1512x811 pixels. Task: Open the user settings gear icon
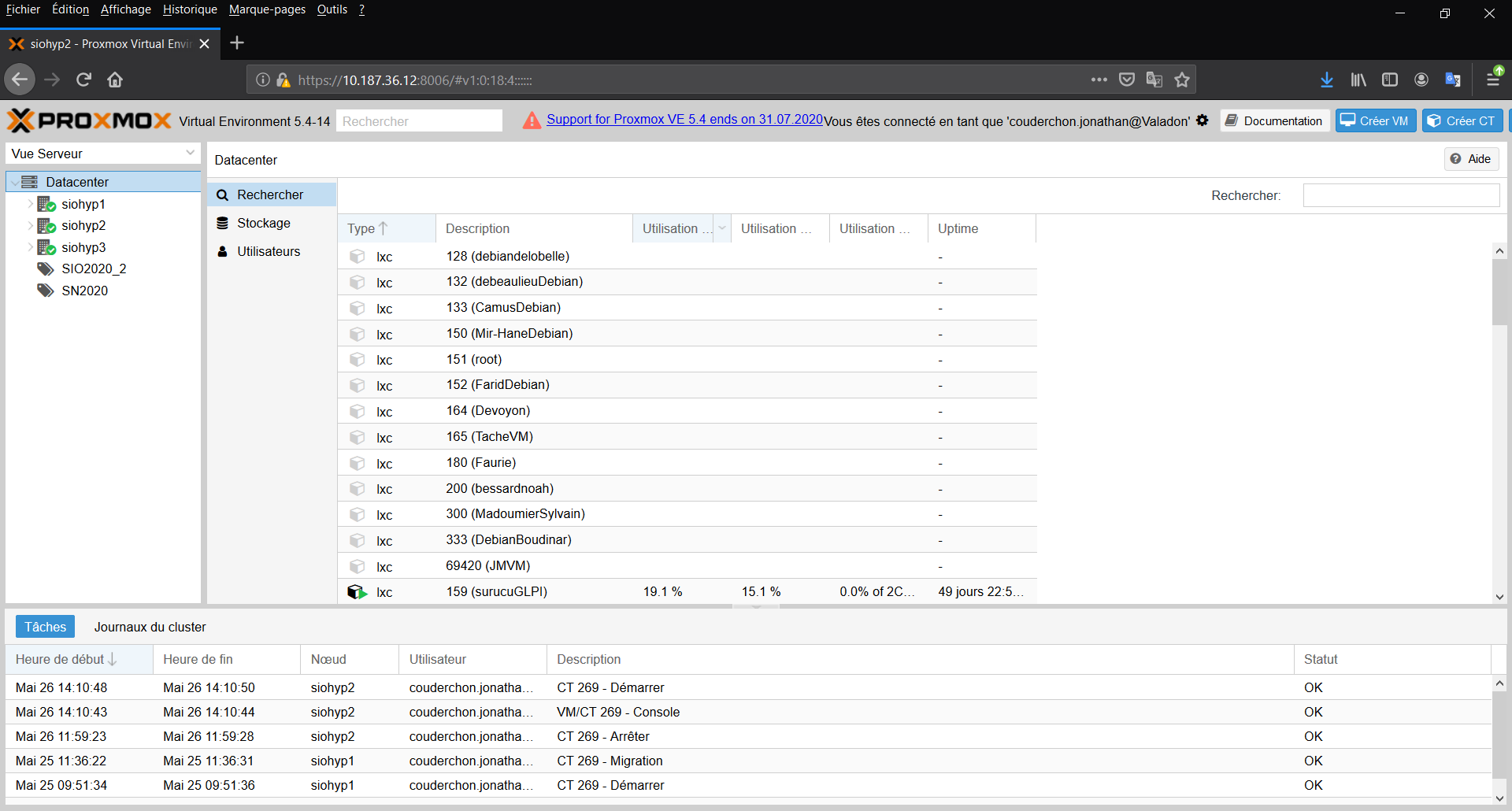1203,120
